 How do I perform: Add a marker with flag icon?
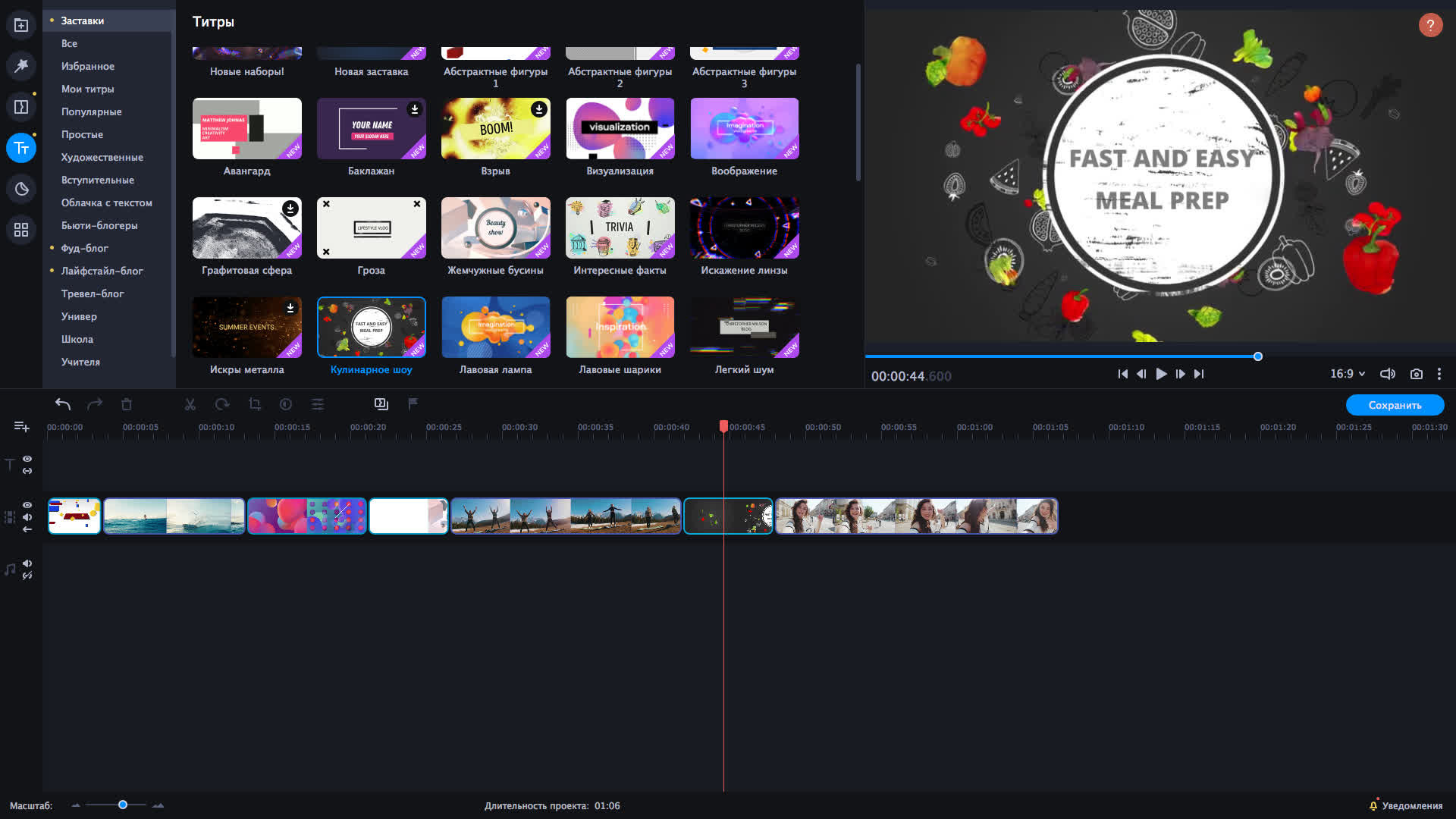click(x=413, y=403)
